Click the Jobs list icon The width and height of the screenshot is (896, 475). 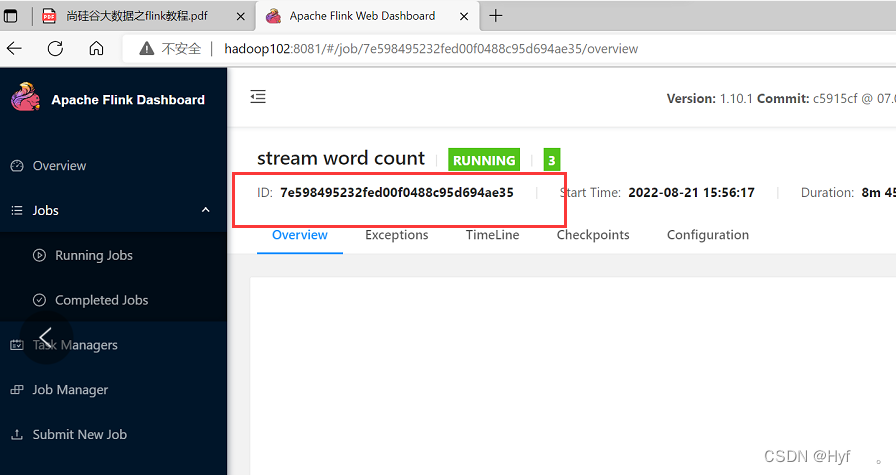[17, 210]
